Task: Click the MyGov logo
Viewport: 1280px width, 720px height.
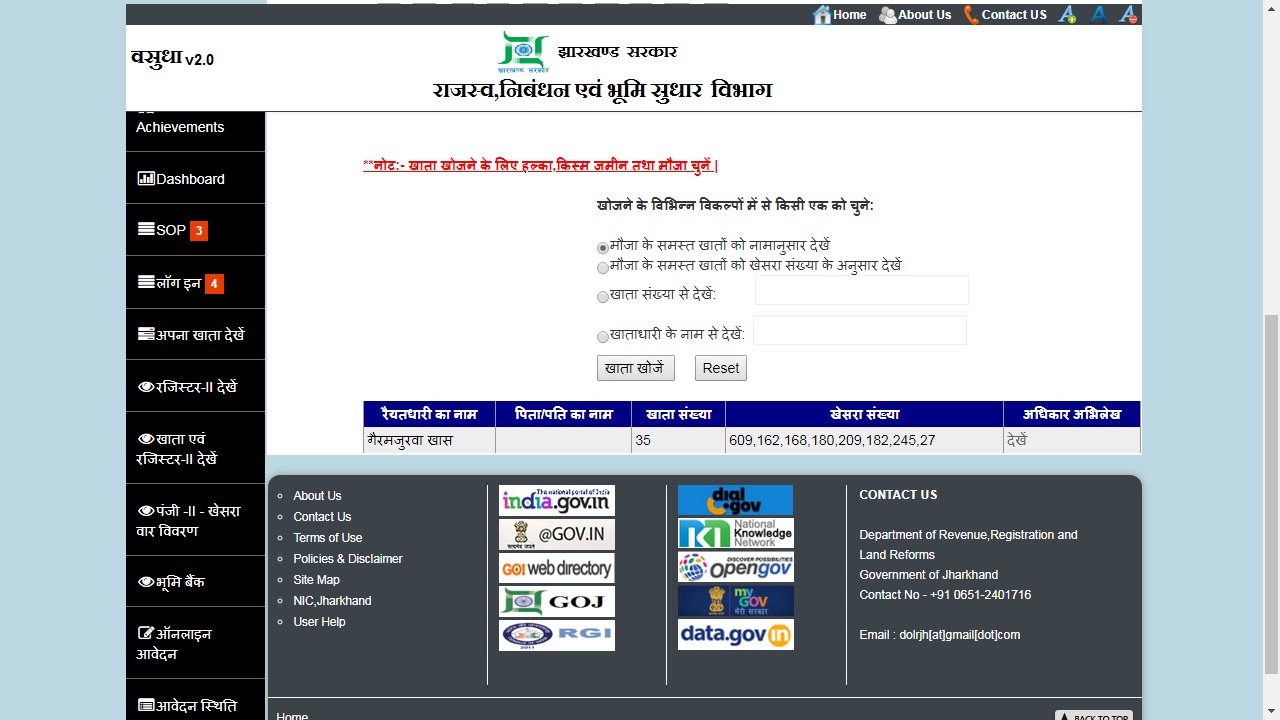Action: pos(735,601)
